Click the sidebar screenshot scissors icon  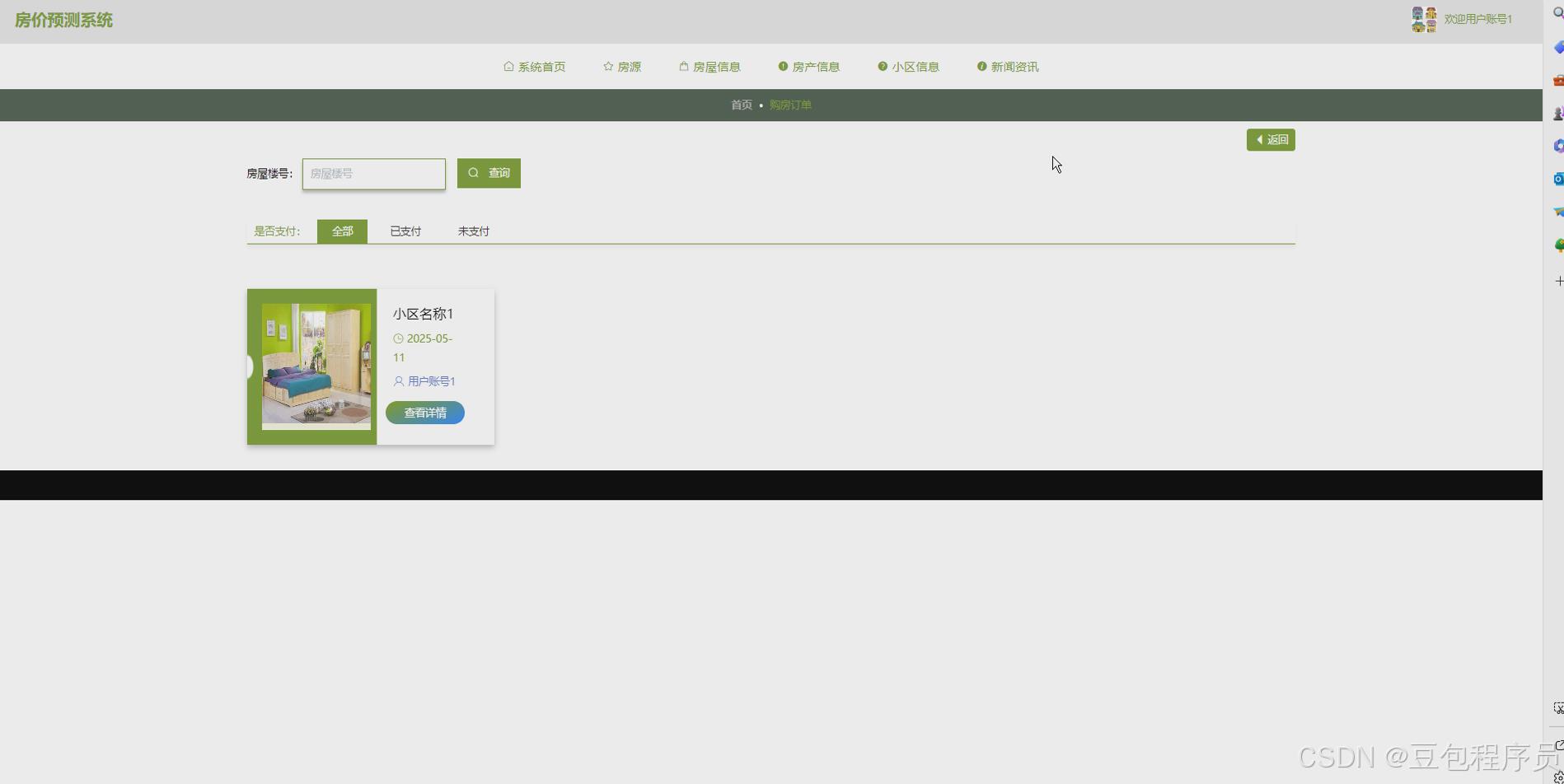click(x=1558, y=708)
